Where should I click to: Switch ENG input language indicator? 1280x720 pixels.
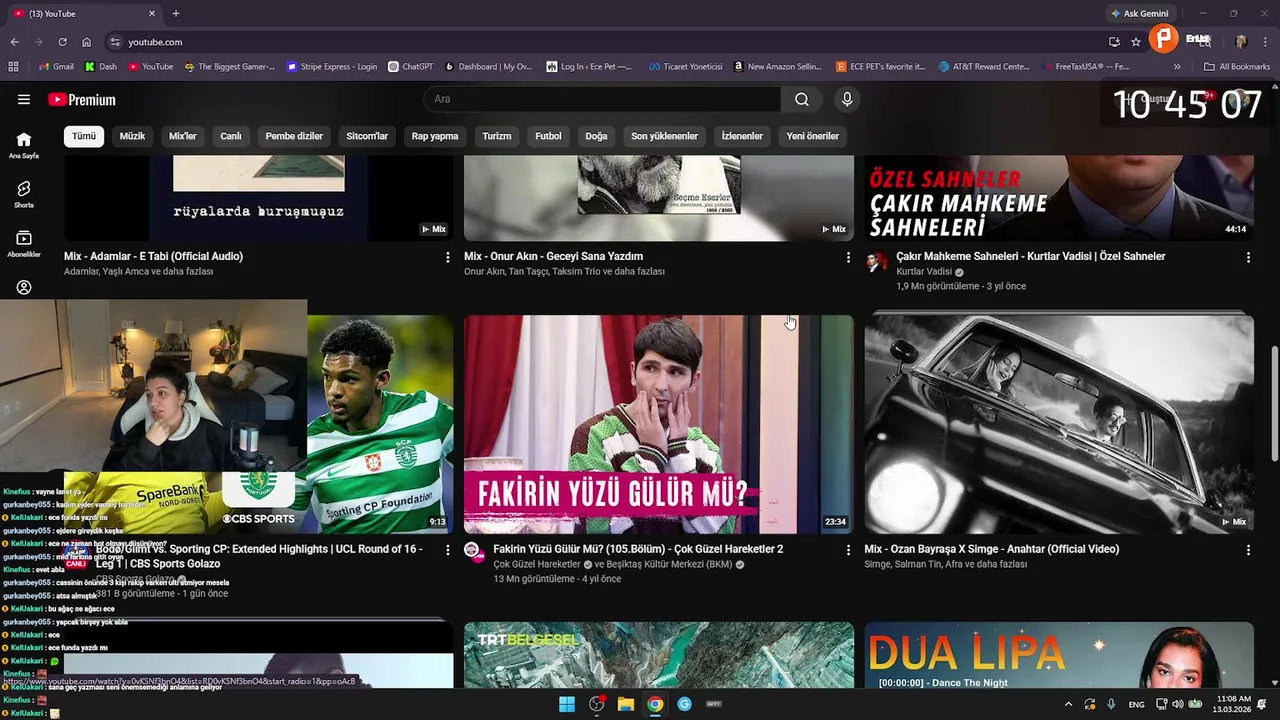tap(1136, 704)
